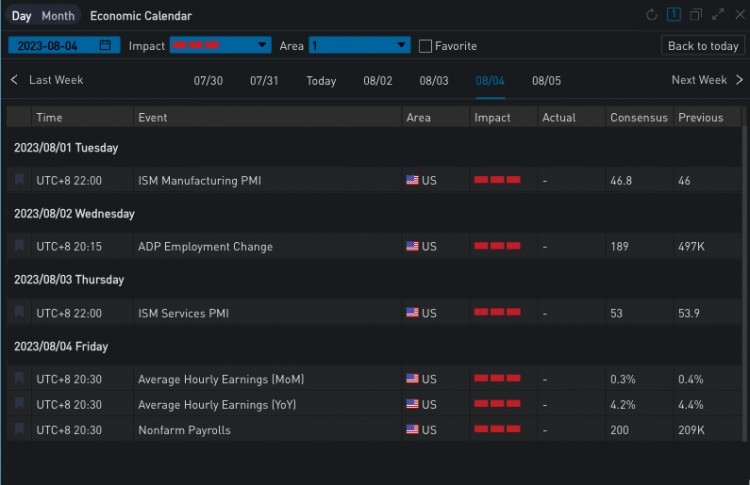The width and height of the screenshot is (750, 485).
Task: Open the calendar picker icon in date field
Action: 105,46
